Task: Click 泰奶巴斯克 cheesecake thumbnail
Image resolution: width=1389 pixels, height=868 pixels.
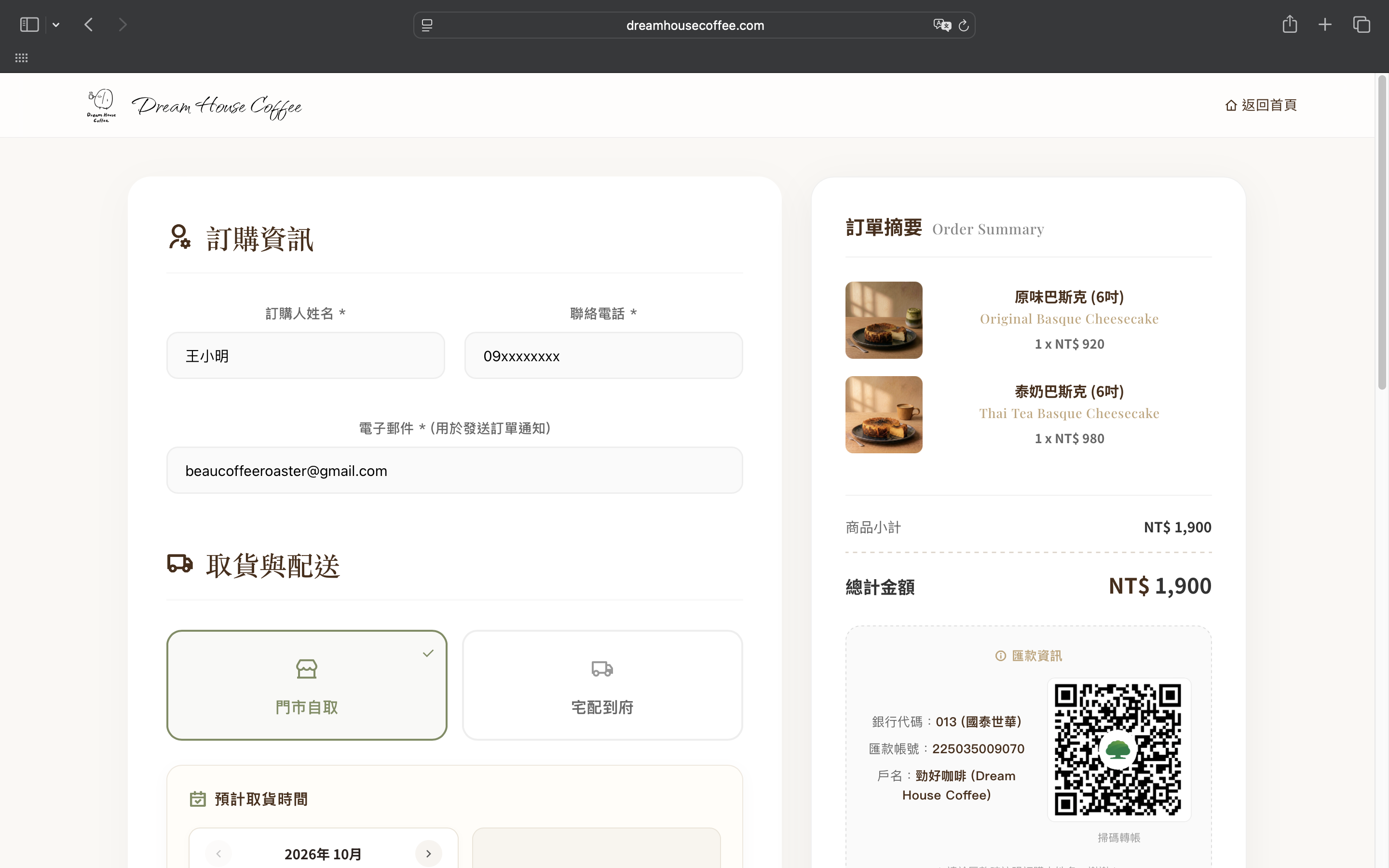Action: click(x=884, y=415)
